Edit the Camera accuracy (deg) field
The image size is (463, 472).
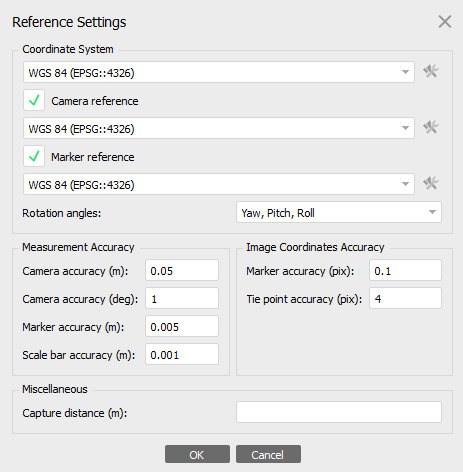click(182, 298)
